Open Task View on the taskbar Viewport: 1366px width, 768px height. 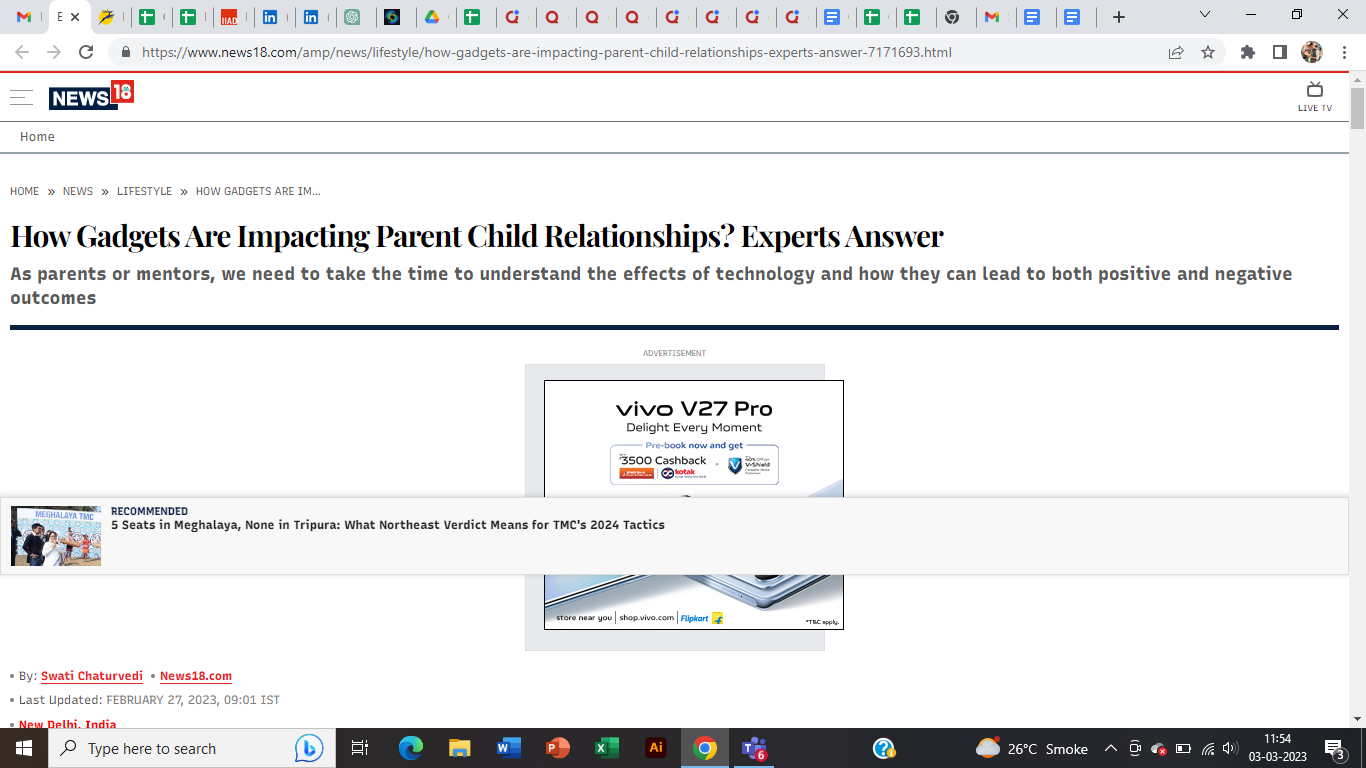click(x=360, y=748)
